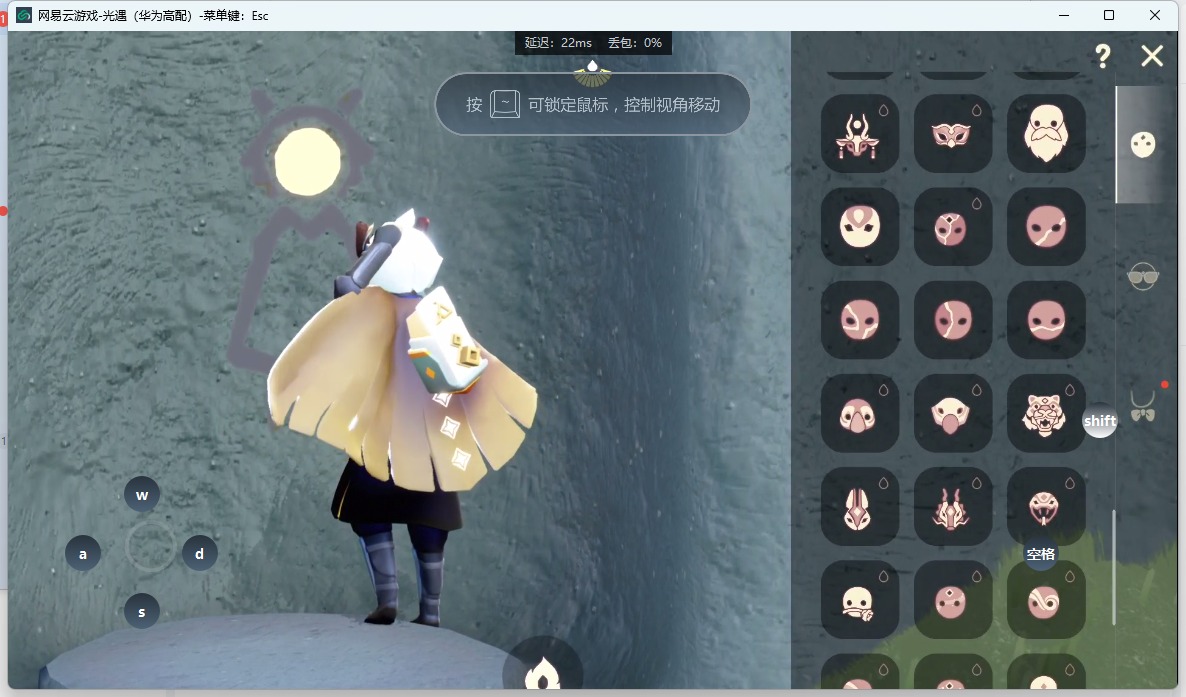Click the 空格 spacebar overlay button
The image size is (1186, 697).
click(x=1041, y=554)
